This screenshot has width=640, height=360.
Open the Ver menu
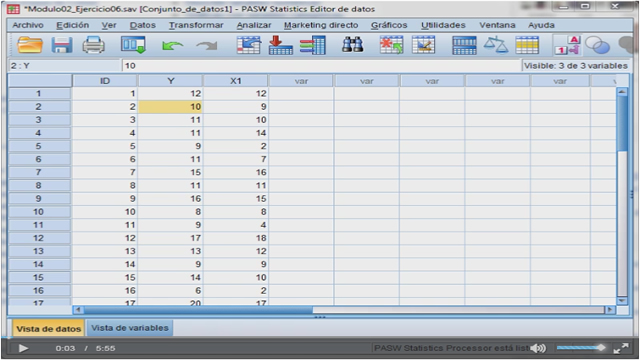click(109, 25)
